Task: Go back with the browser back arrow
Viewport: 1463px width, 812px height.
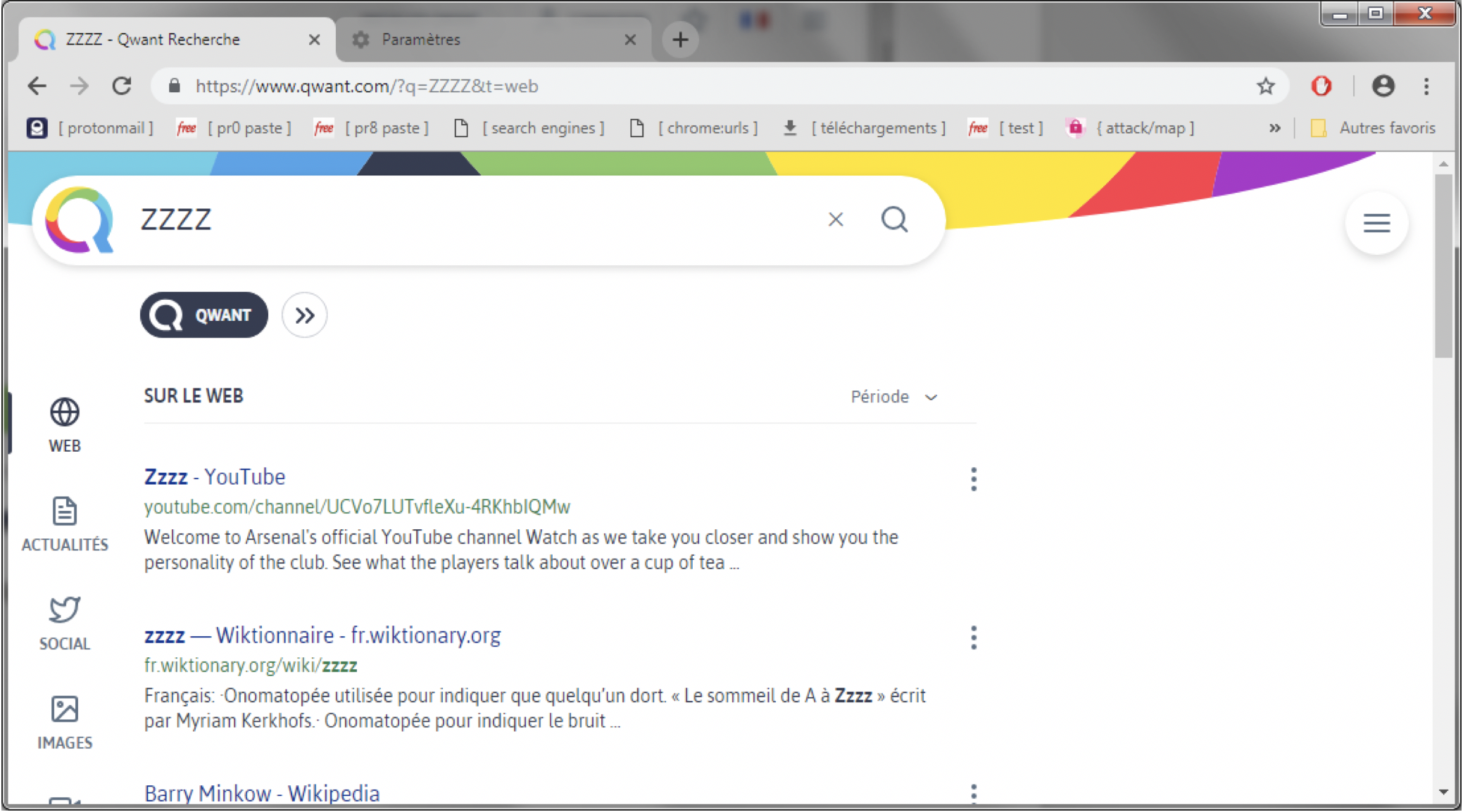Action: (37, 86)
